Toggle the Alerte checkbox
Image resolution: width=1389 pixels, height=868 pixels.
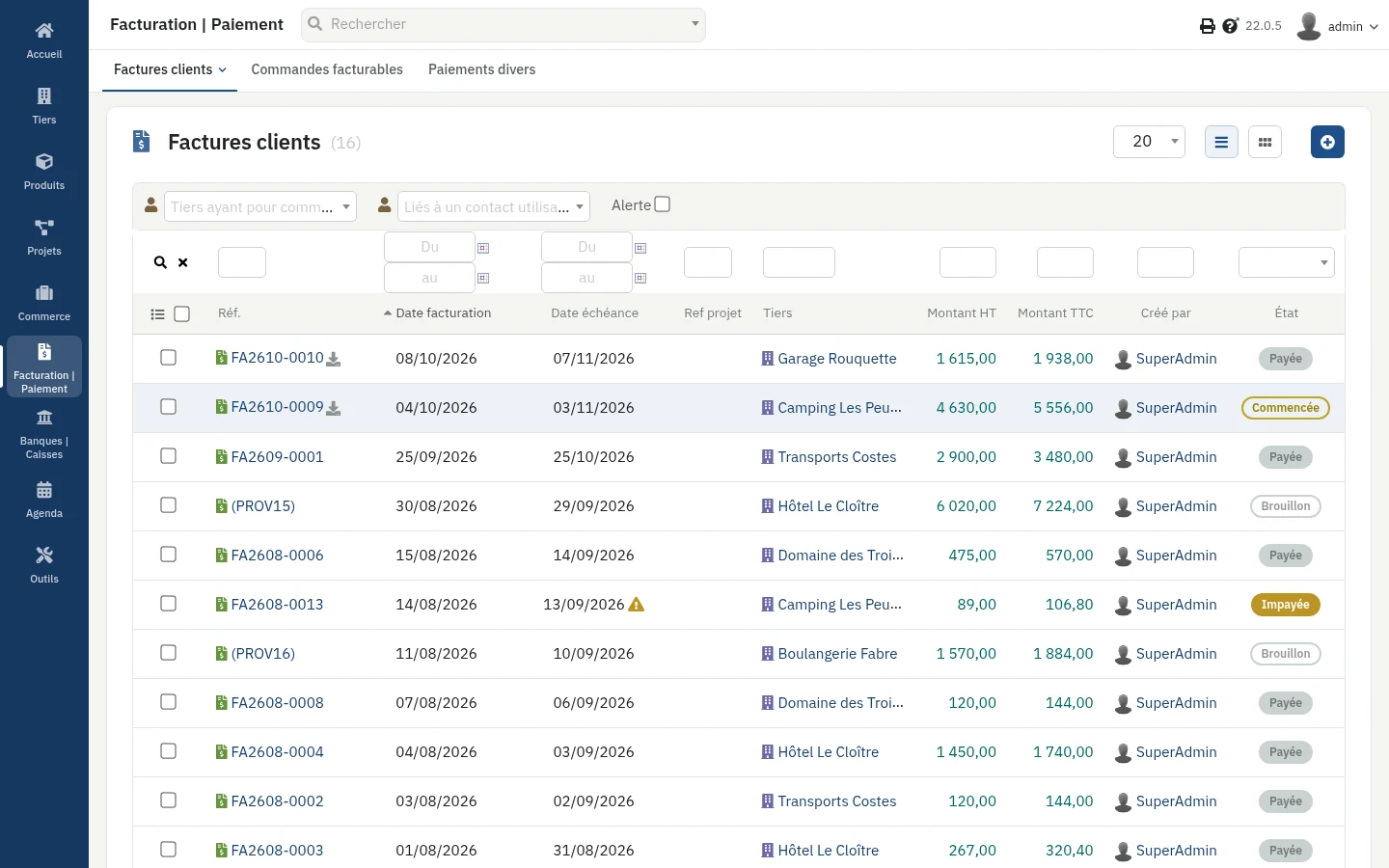point(662,204)
